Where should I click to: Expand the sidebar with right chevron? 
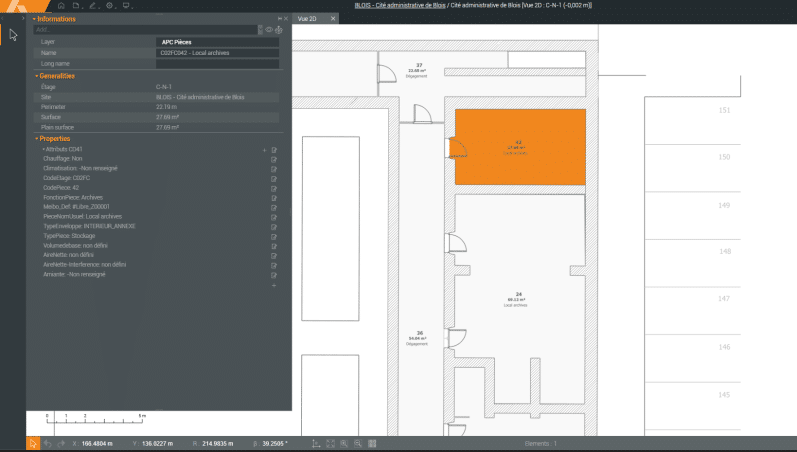23,18
